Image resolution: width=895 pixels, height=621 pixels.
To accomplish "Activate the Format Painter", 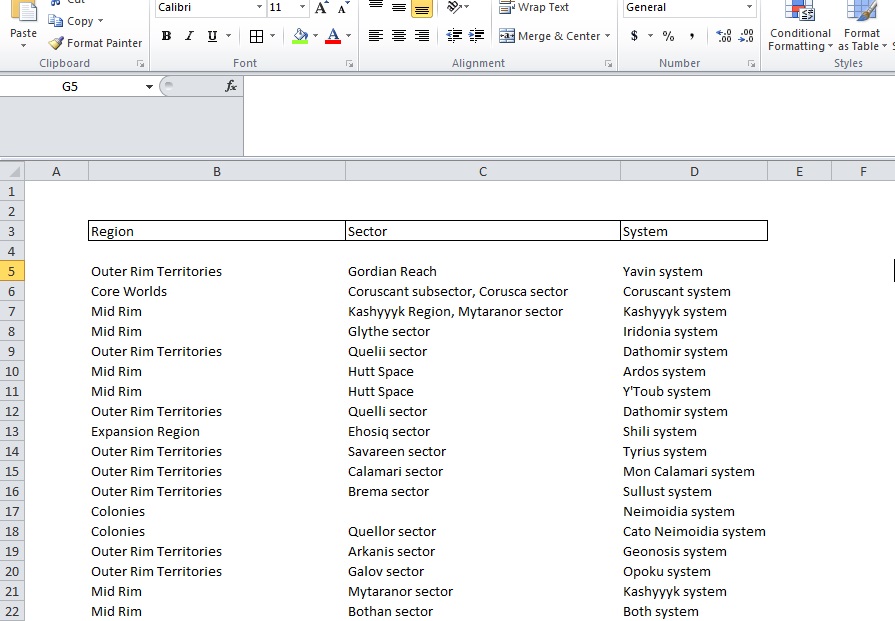I will point(95,43).
